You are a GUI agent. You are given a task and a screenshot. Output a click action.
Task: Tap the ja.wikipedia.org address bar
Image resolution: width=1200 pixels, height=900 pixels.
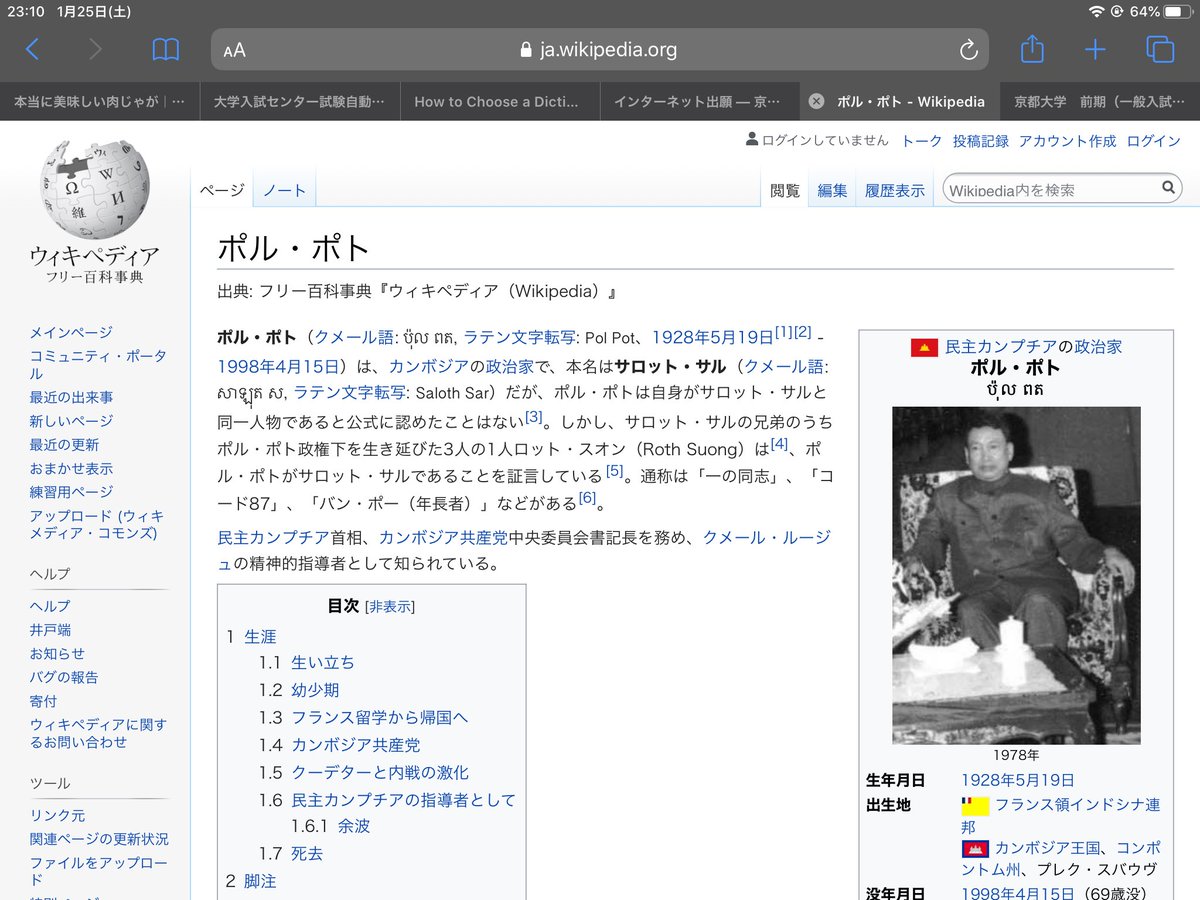(599, 49)
